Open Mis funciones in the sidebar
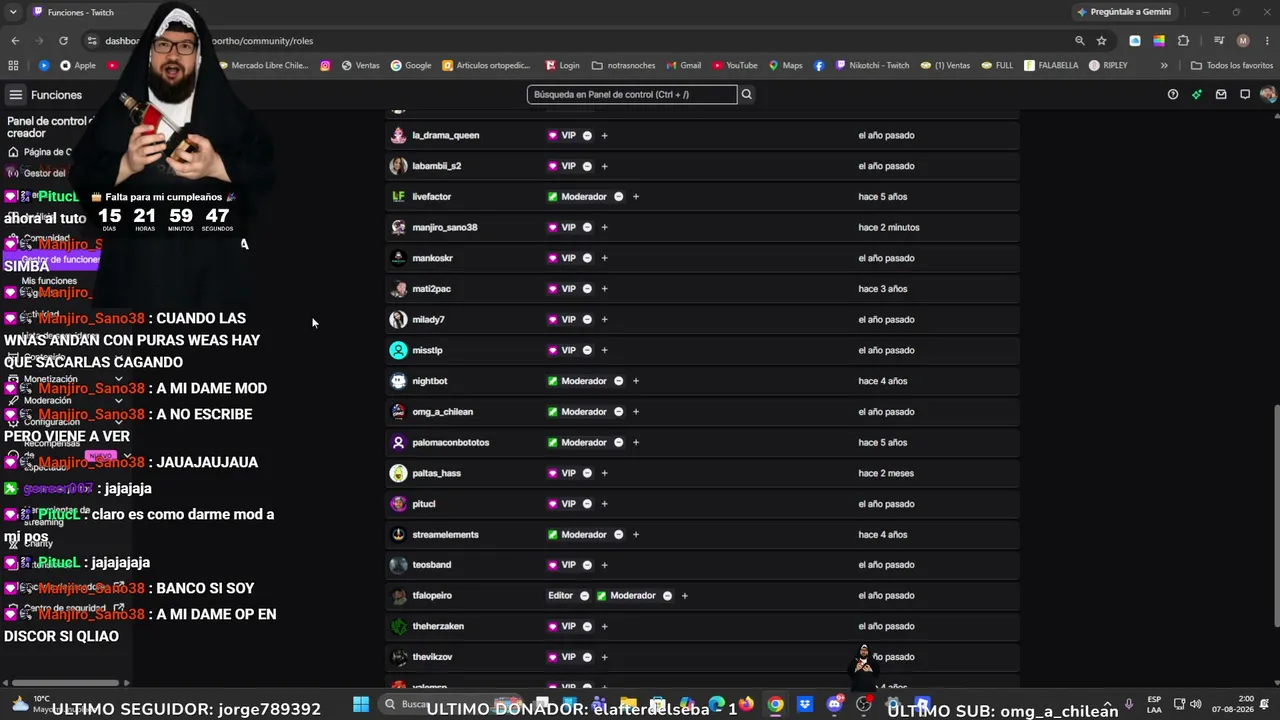 pyautogui.click(x=49, y=281)
